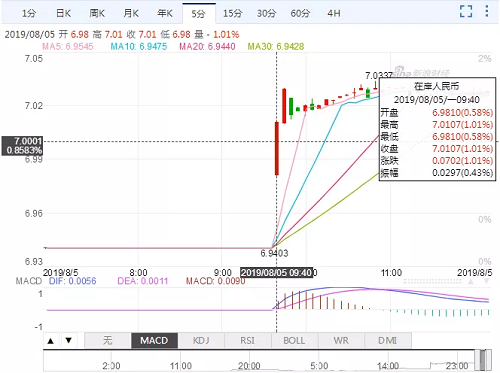Image resolution: width=500 pixels, height=373 pixels.
Task: Select the active 5分 tab
Action: pos(199,14)
